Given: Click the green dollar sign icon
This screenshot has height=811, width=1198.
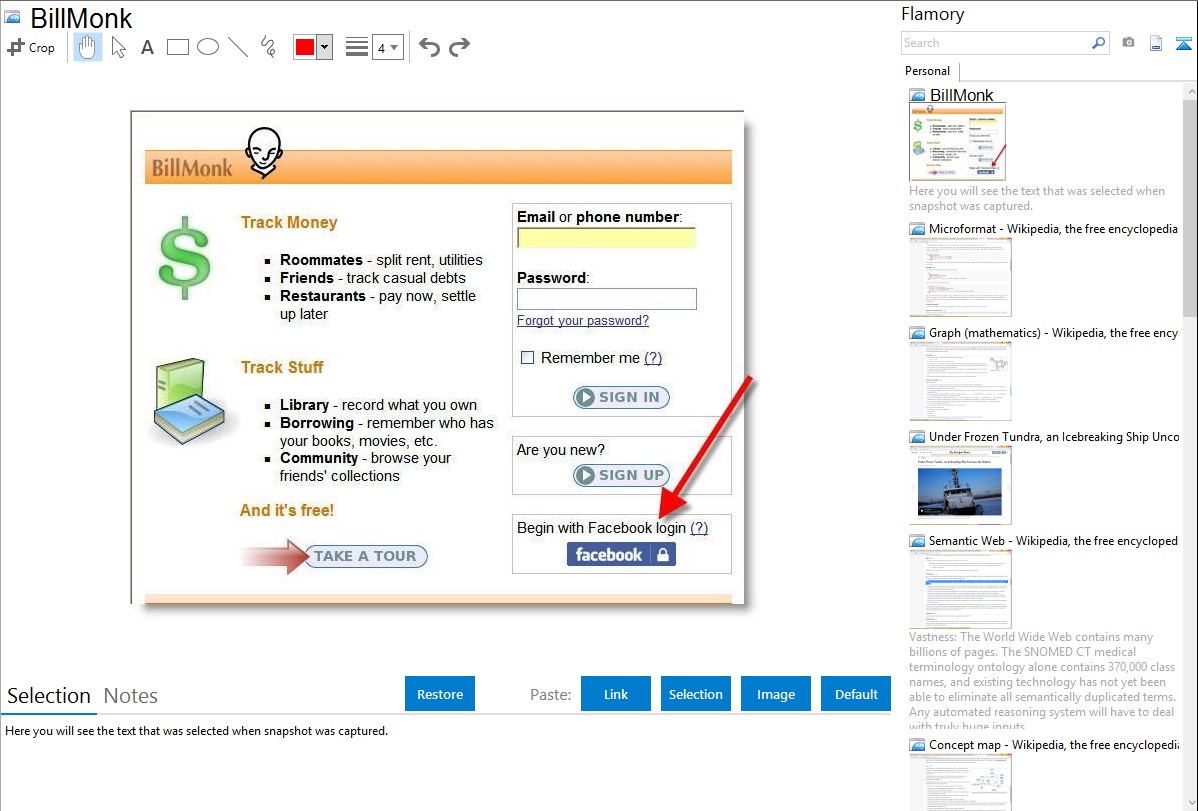Looking at the screenshot, I should coord(184,258).
